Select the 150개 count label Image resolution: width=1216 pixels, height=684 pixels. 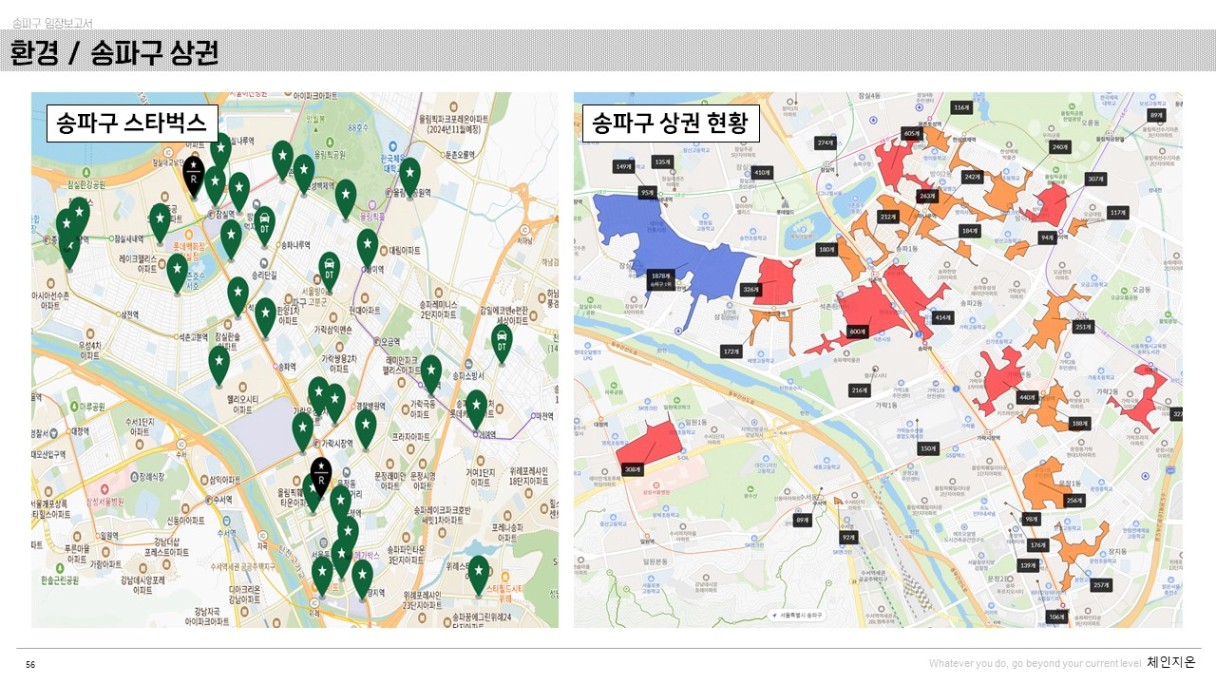pyautogui.click(x=929, y=448)
